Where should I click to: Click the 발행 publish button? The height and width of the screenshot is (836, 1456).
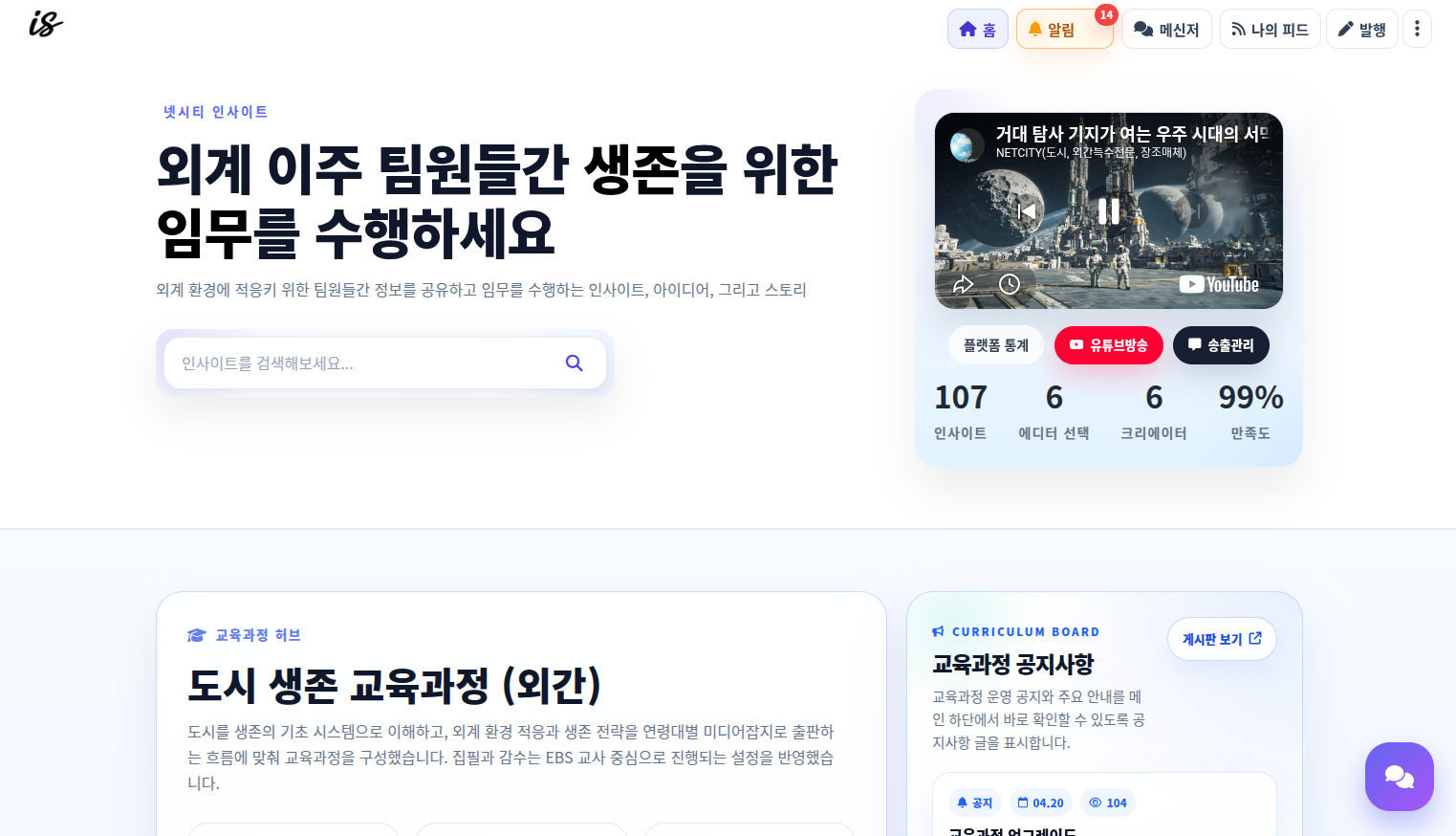[1361, 30]
